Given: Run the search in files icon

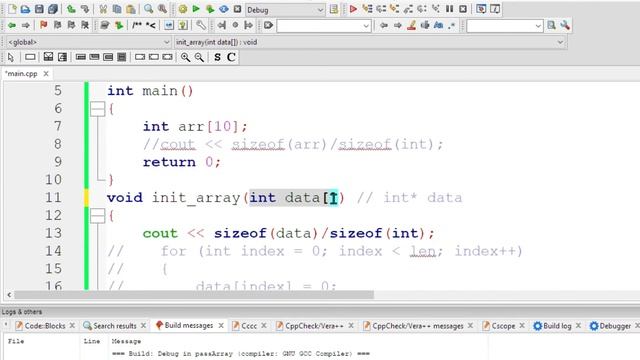Looking at the screenshot, I should [x=551, y=25].
